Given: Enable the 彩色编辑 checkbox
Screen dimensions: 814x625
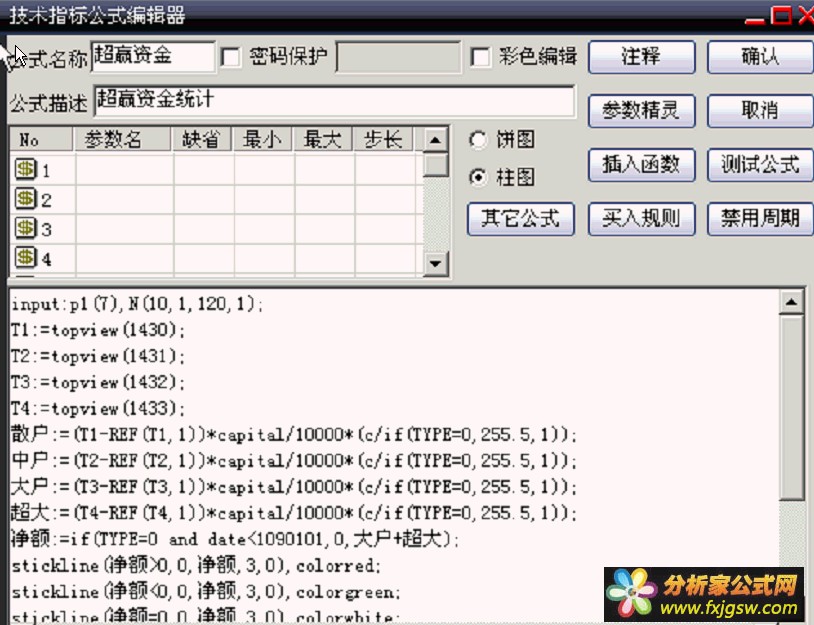Looking at the screenshot, I should (x=480, y=57).
